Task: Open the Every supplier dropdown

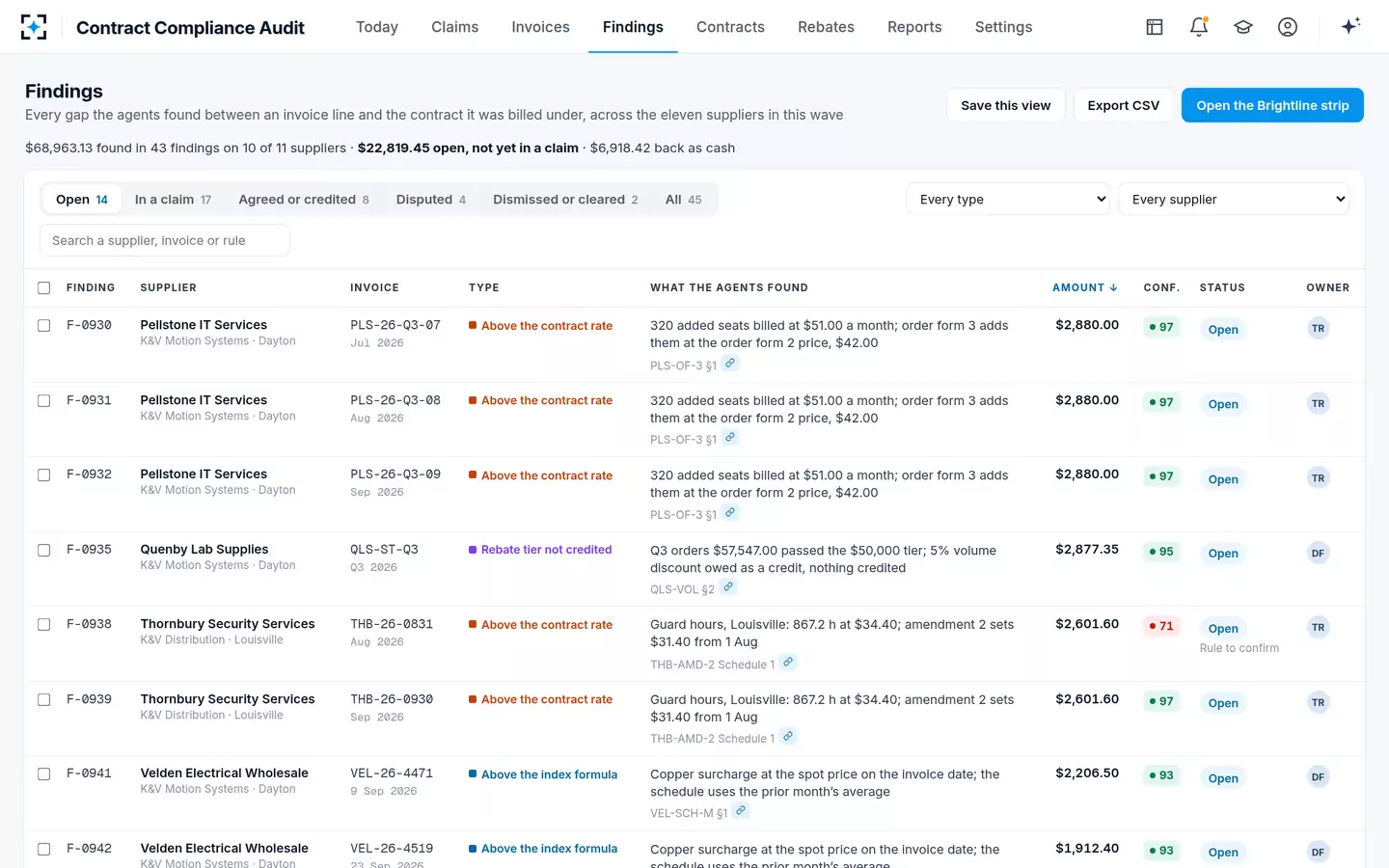Action: click(x=1234, y=200)
